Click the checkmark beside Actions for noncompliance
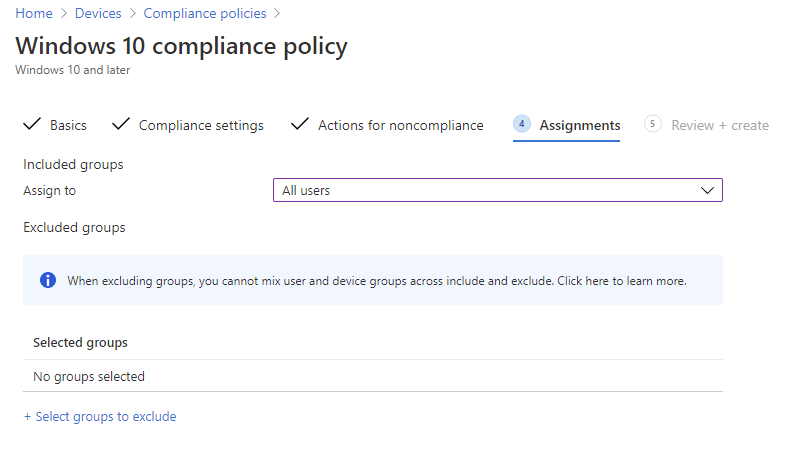Image resolution: width=806 pixels, height=449 pixels. click(x=299, y=124)
